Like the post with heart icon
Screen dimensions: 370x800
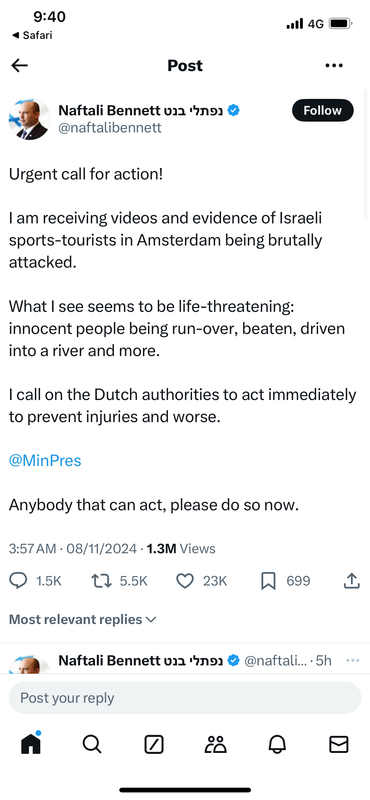(185, 581)
